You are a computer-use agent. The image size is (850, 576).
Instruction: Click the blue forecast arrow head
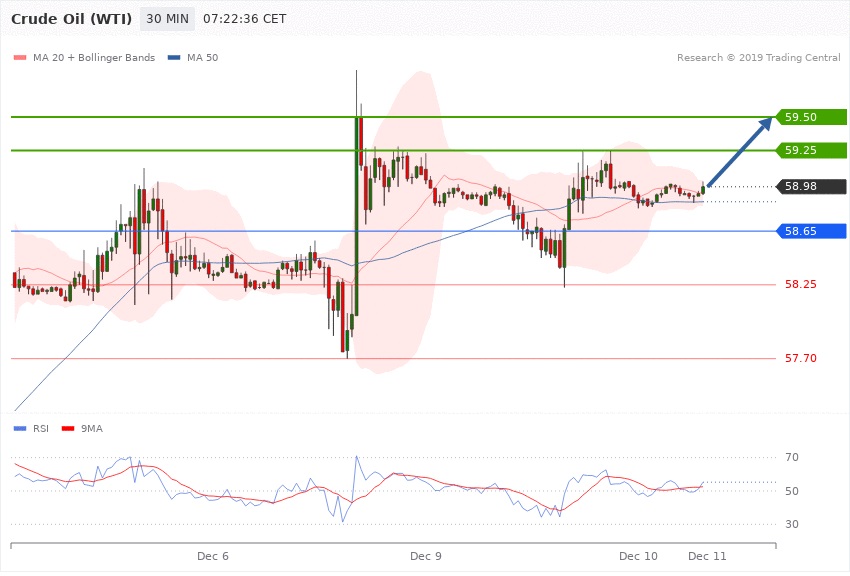[765, 122]
